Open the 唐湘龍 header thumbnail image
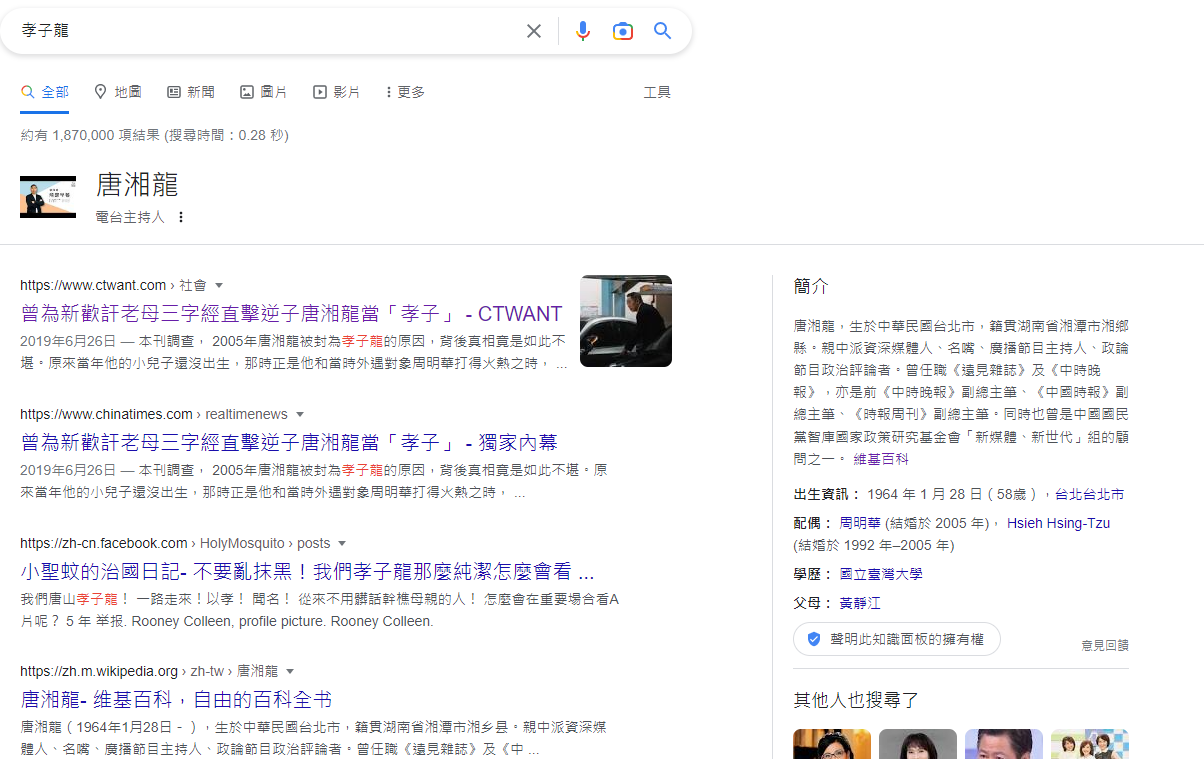 click(48, 197)
